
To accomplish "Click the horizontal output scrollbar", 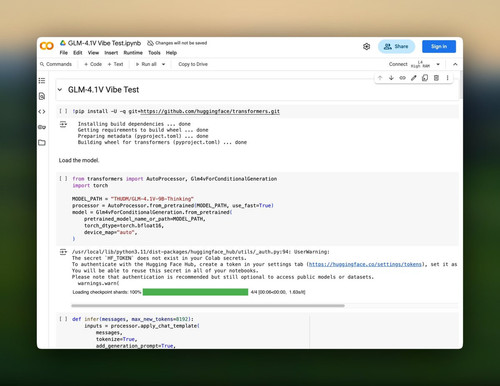I will [x=208, y=305].
